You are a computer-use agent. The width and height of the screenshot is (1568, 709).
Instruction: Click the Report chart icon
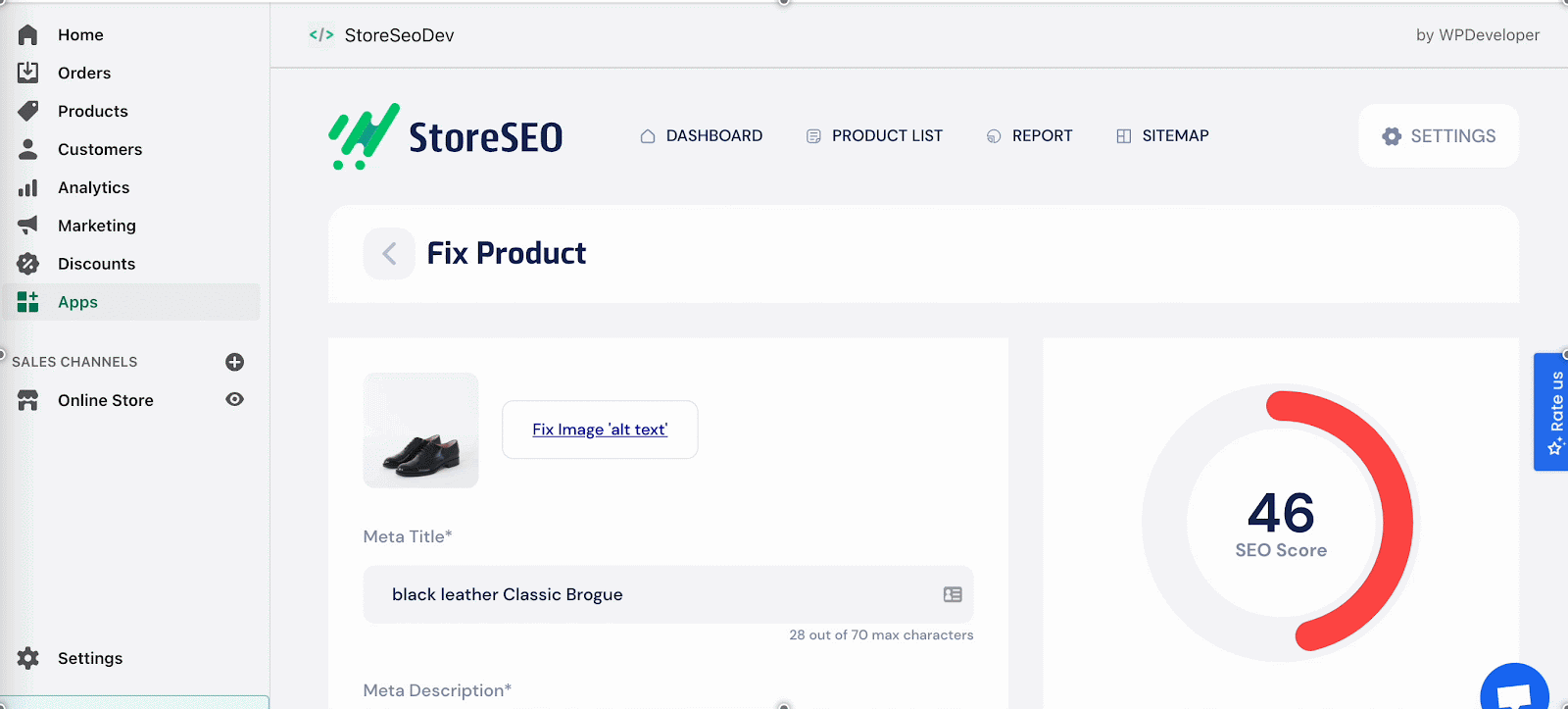[994, 136]
